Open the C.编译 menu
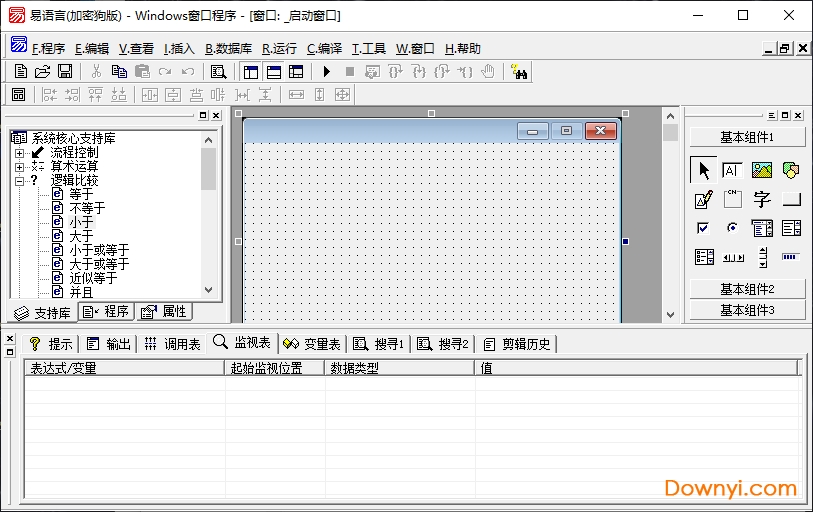Viewport: 813px width, 512px height. pos(324,49)
